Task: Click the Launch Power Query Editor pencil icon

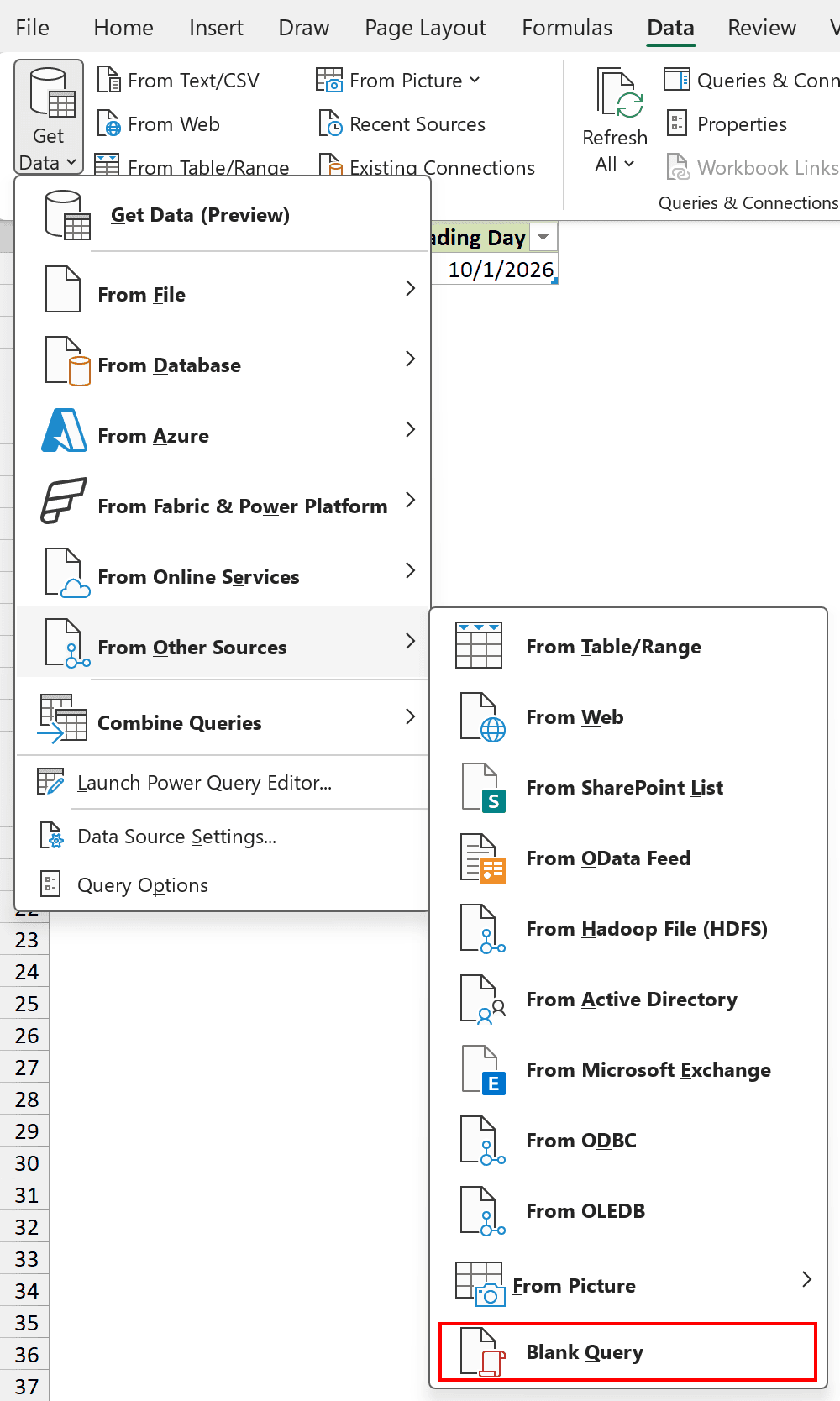Action: tap(50, 782)
